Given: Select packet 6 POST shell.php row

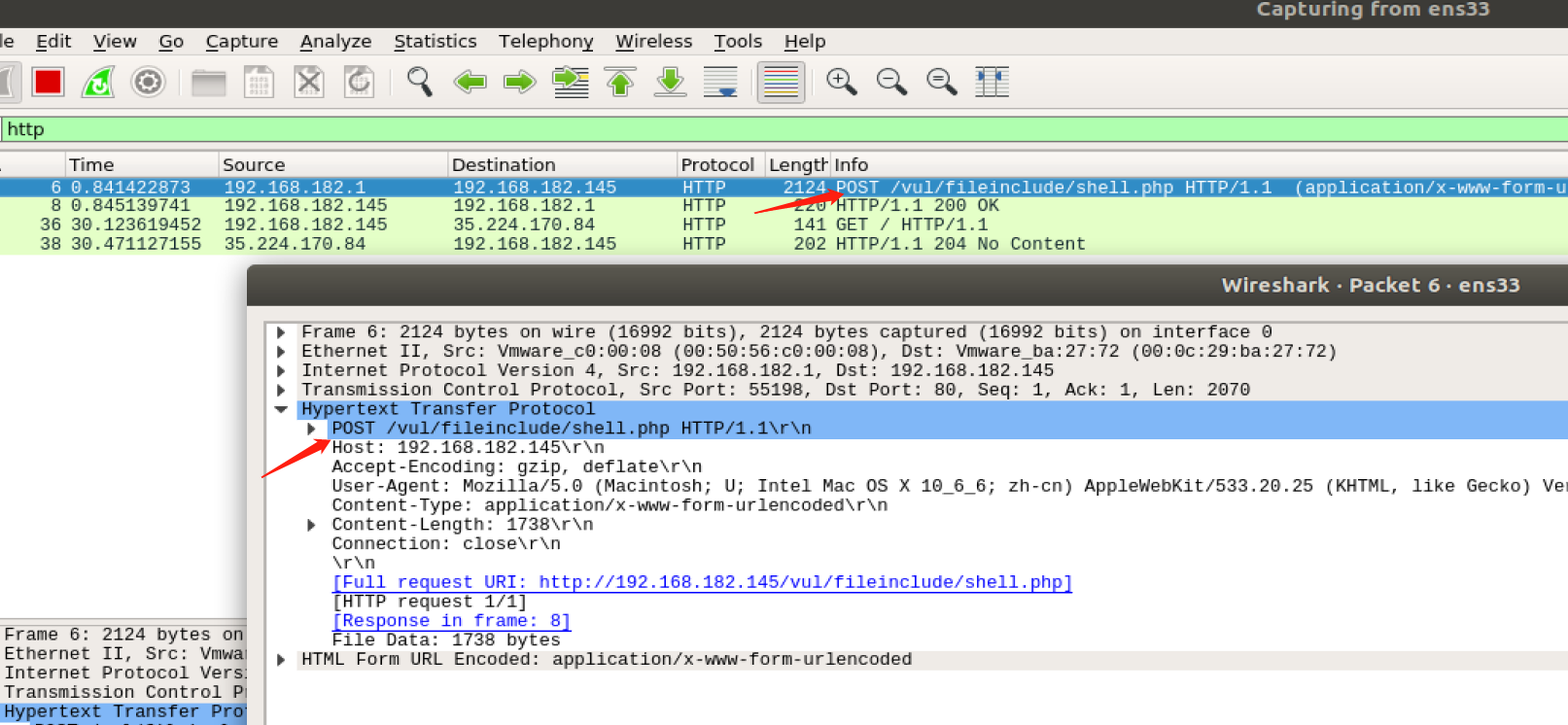Looking at the screenshot, I should (x=784, y=187).
